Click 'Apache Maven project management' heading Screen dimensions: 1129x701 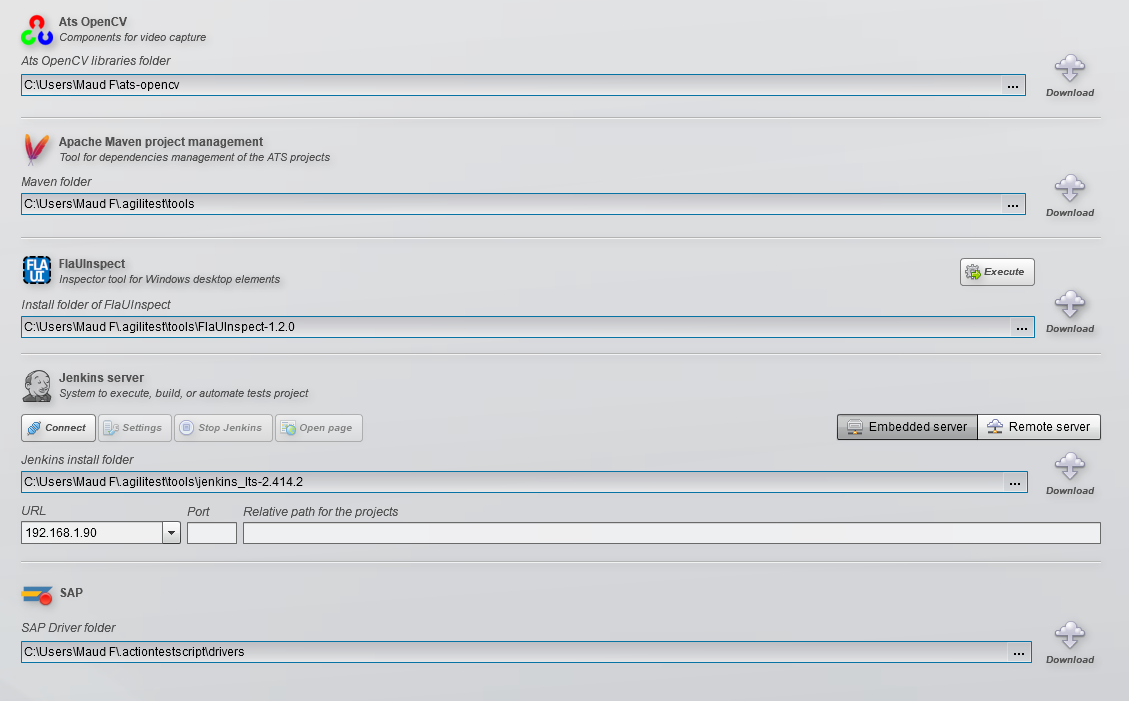click(161, 142)
